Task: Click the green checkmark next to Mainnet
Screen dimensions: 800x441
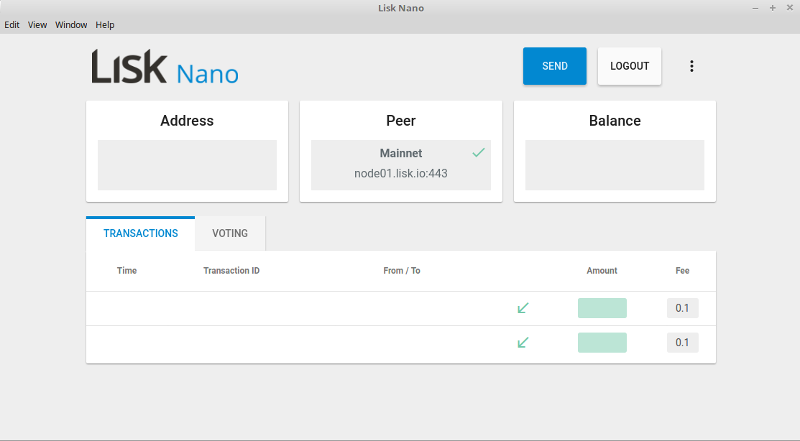Action: (x=478, y=152)
